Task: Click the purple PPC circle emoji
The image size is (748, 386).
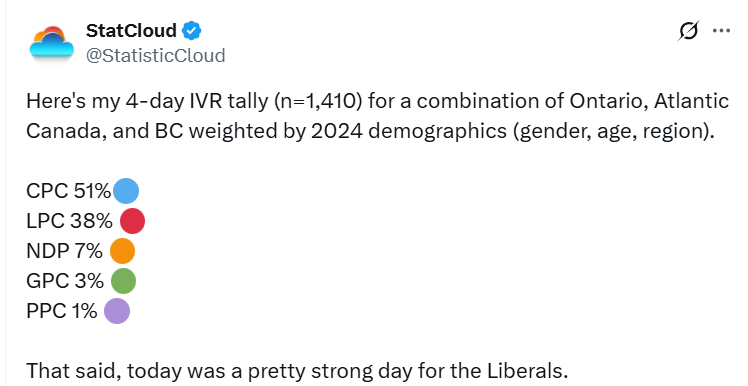Action: tap(117, 311)
